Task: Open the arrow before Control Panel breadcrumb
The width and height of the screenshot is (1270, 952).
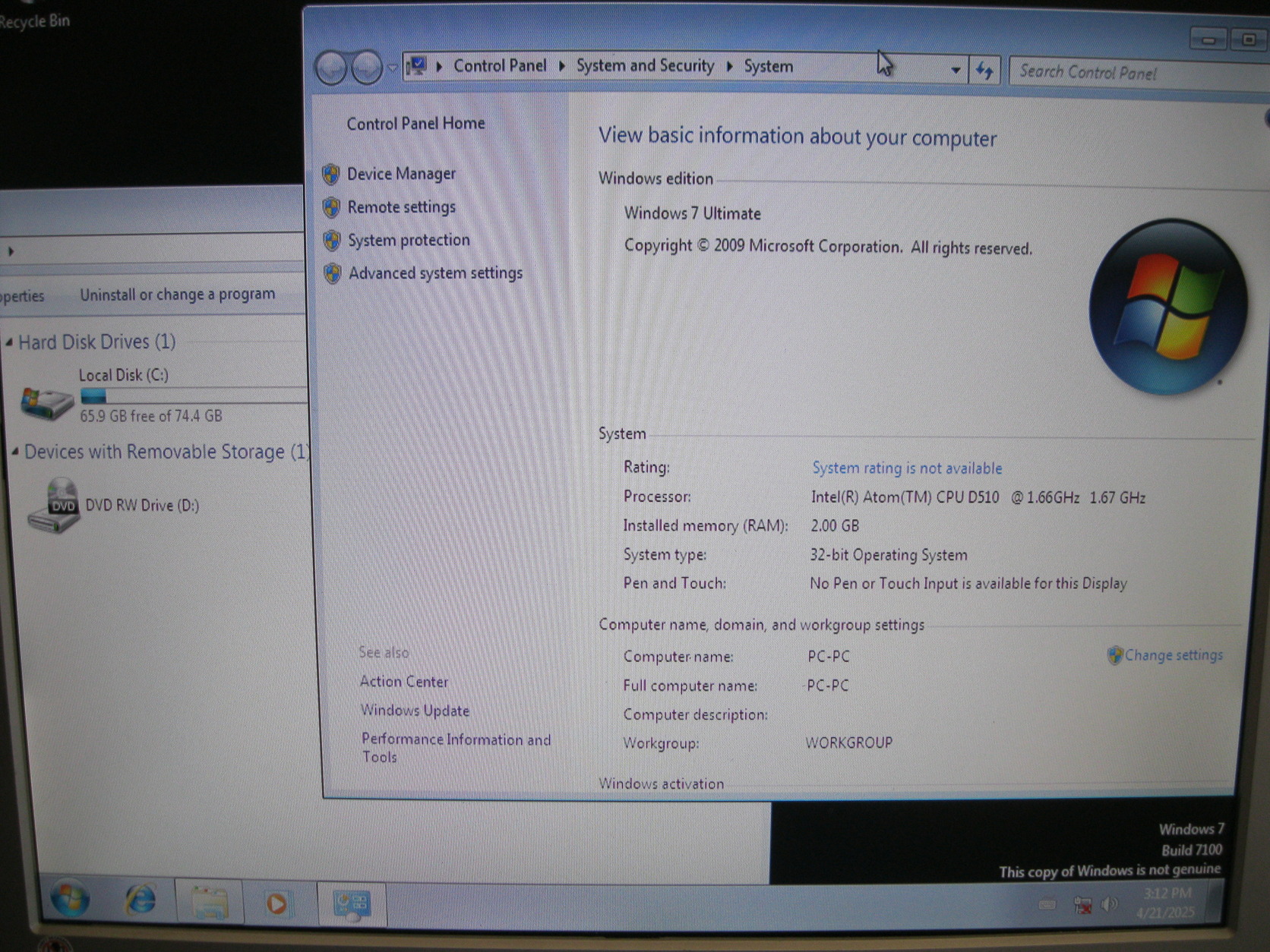Action: click(440, 66)
